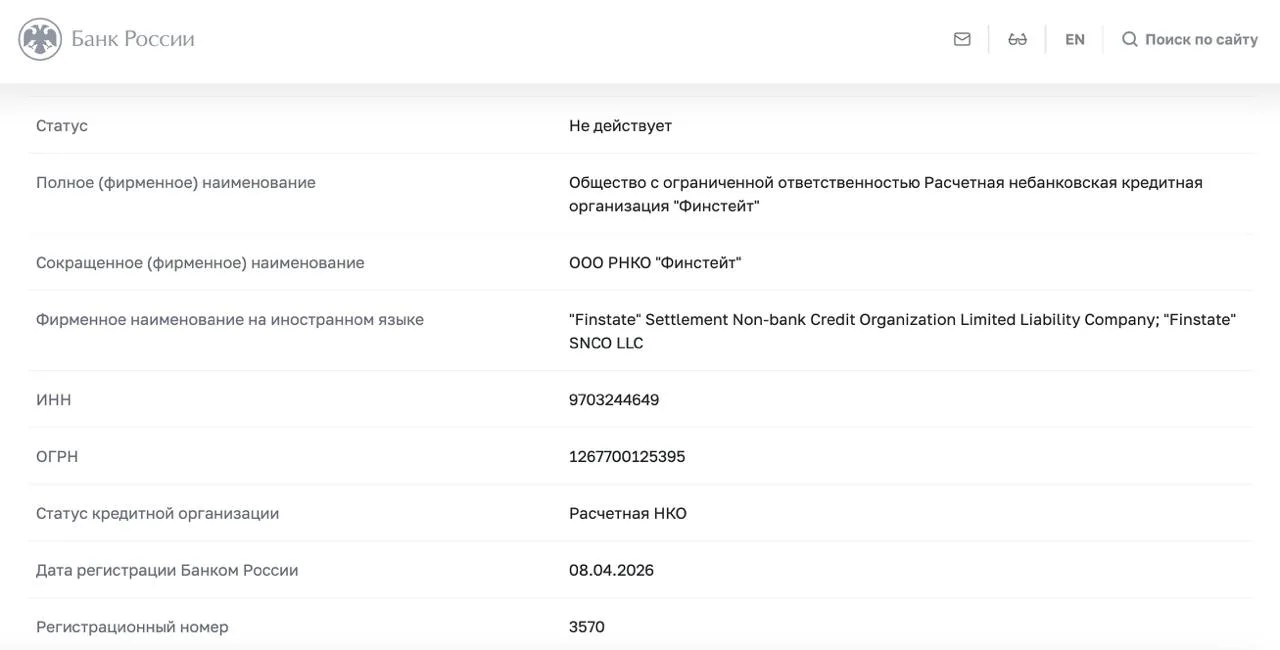1280x650 pixels.
Task: Click the foreign-language name Finstate text
Action: coord(902,331)
